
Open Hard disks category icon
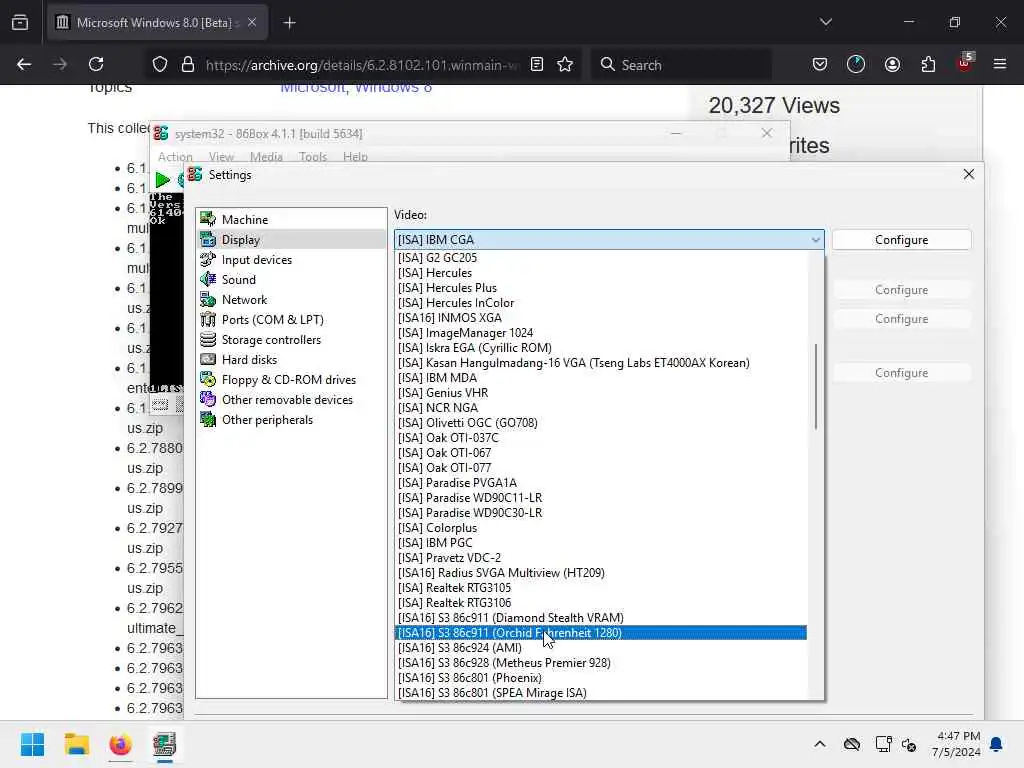tap(208, 360)
